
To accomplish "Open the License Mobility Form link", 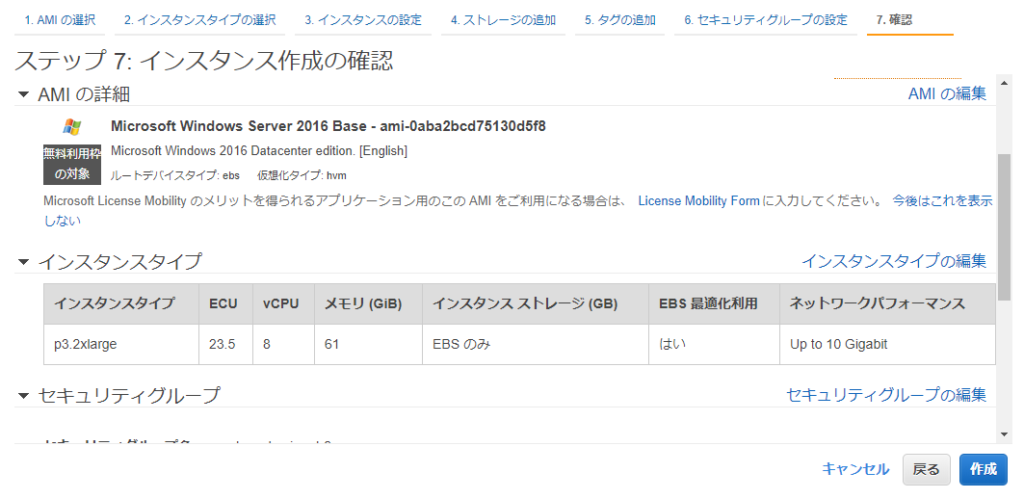I will click(698, 201).
